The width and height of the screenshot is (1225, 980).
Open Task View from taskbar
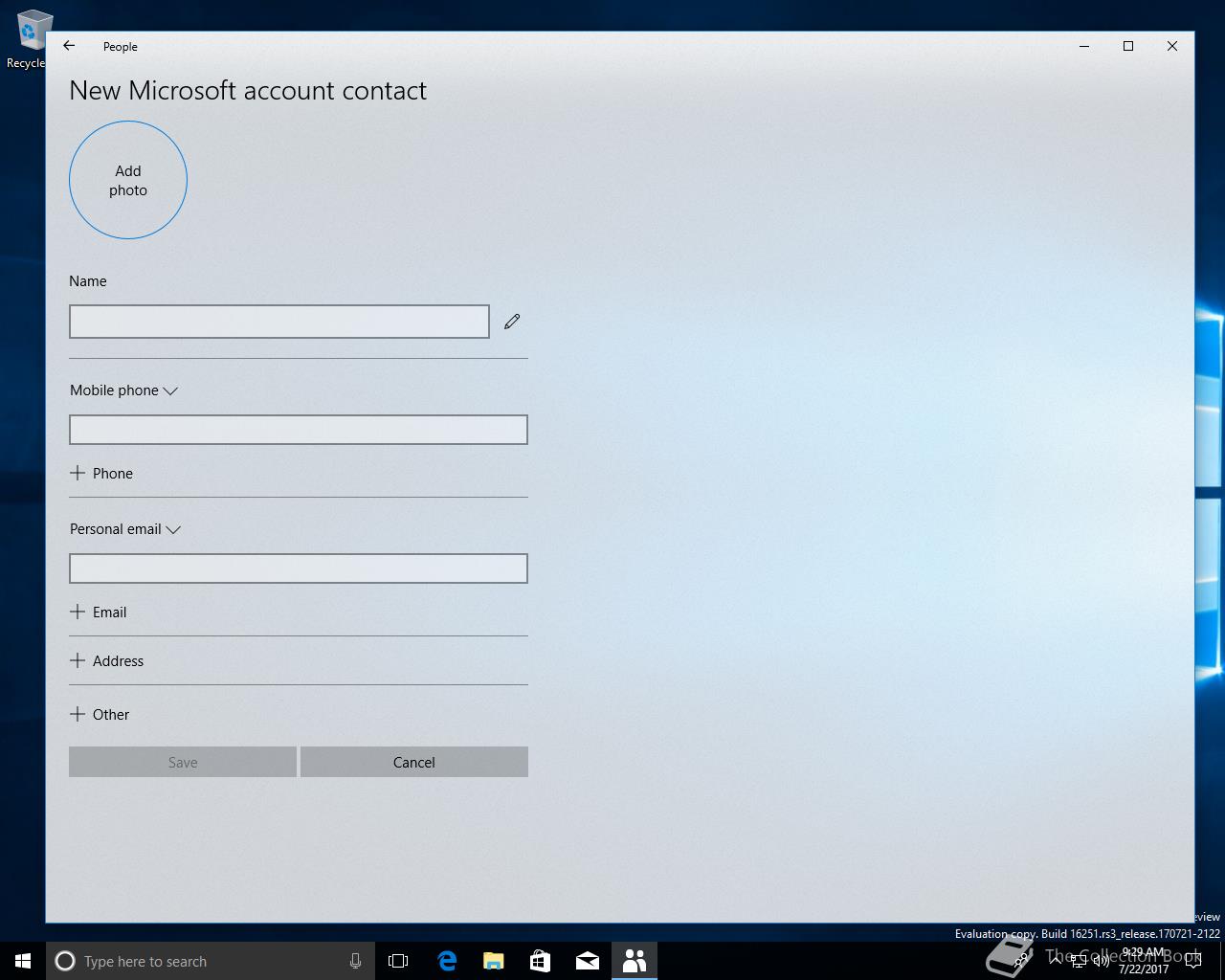coord(398,961)
